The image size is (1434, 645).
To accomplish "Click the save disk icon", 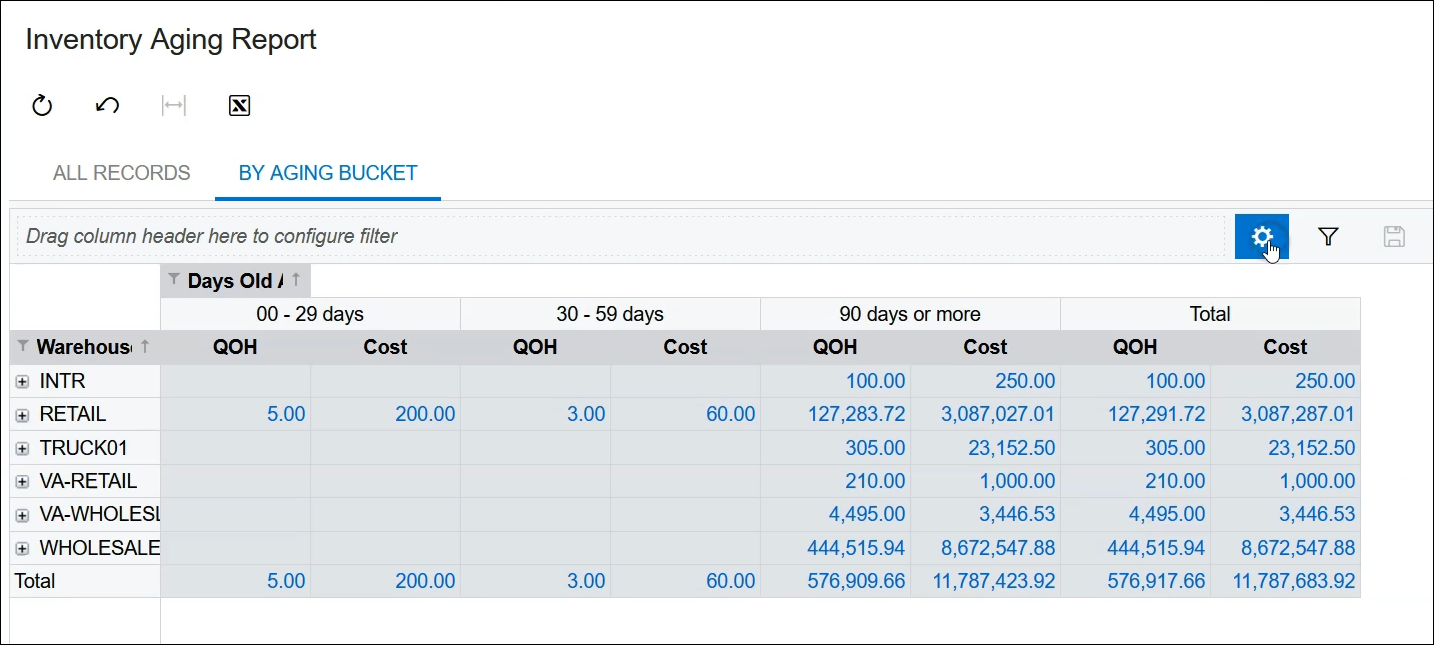I will pos(1394,237).
